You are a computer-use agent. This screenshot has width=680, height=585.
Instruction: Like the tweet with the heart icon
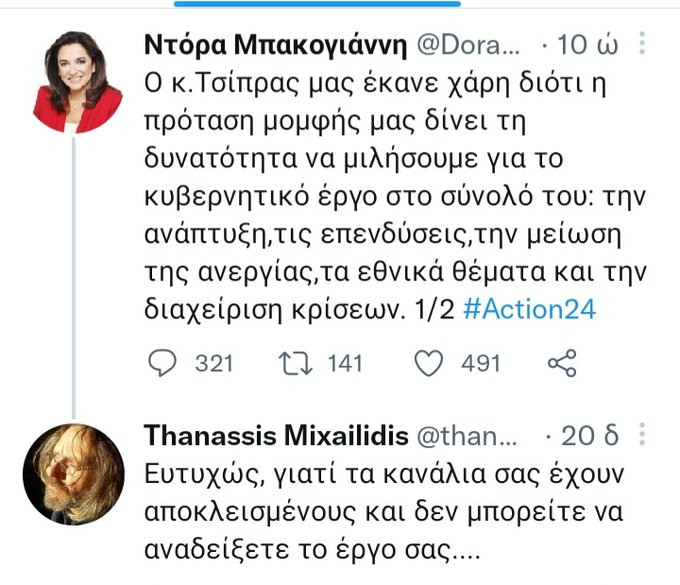[x=428, y=363]
